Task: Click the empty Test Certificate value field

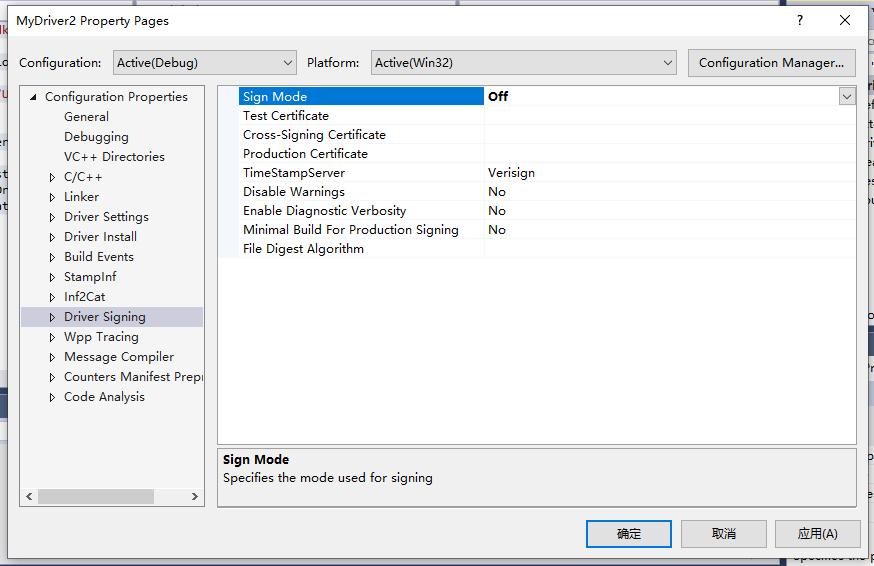Action: (670, 115)
